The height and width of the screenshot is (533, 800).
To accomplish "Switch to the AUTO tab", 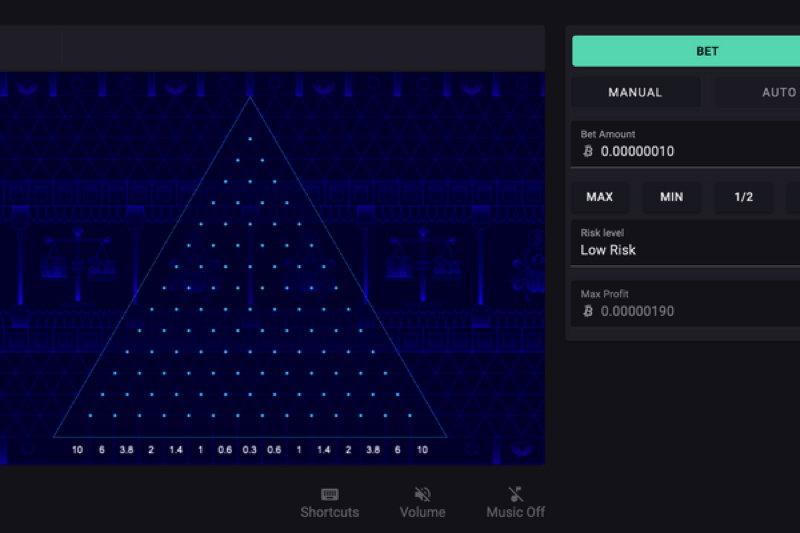I will pos(757,92).
